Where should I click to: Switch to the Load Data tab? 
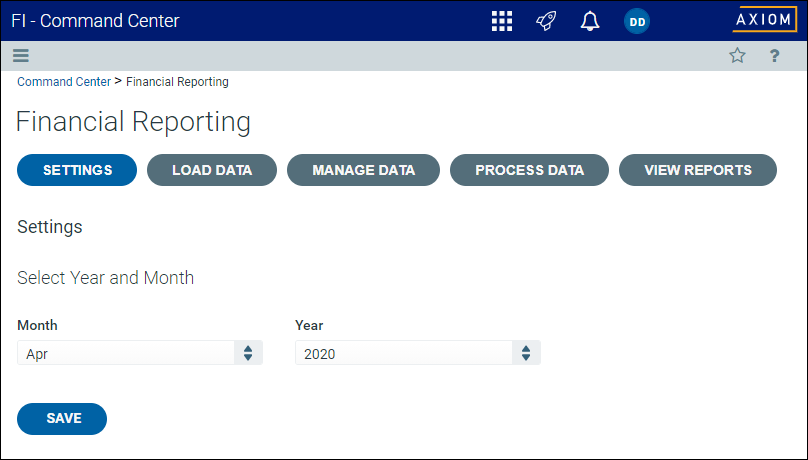click(x=212, y=170)
